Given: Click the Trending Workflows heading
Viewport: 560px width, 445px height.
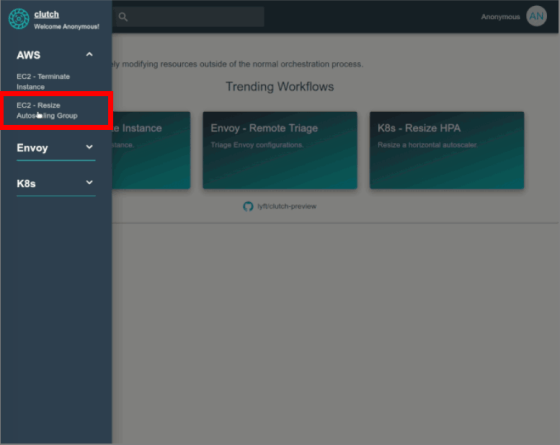Looking at the screenshot, I should click(280, 86).
